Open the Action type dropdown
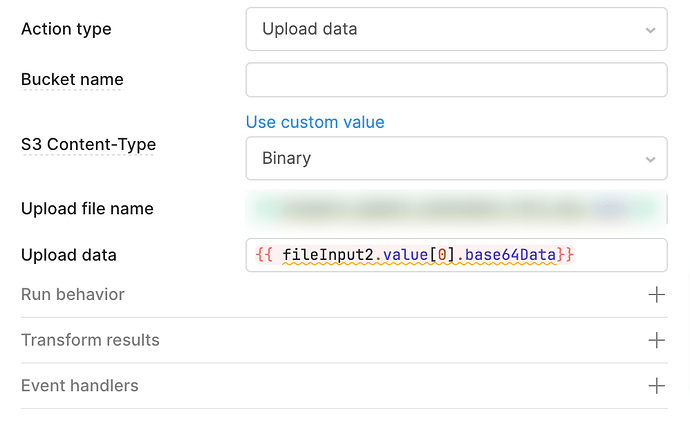 pyautogui.click(x=456, y=29)
